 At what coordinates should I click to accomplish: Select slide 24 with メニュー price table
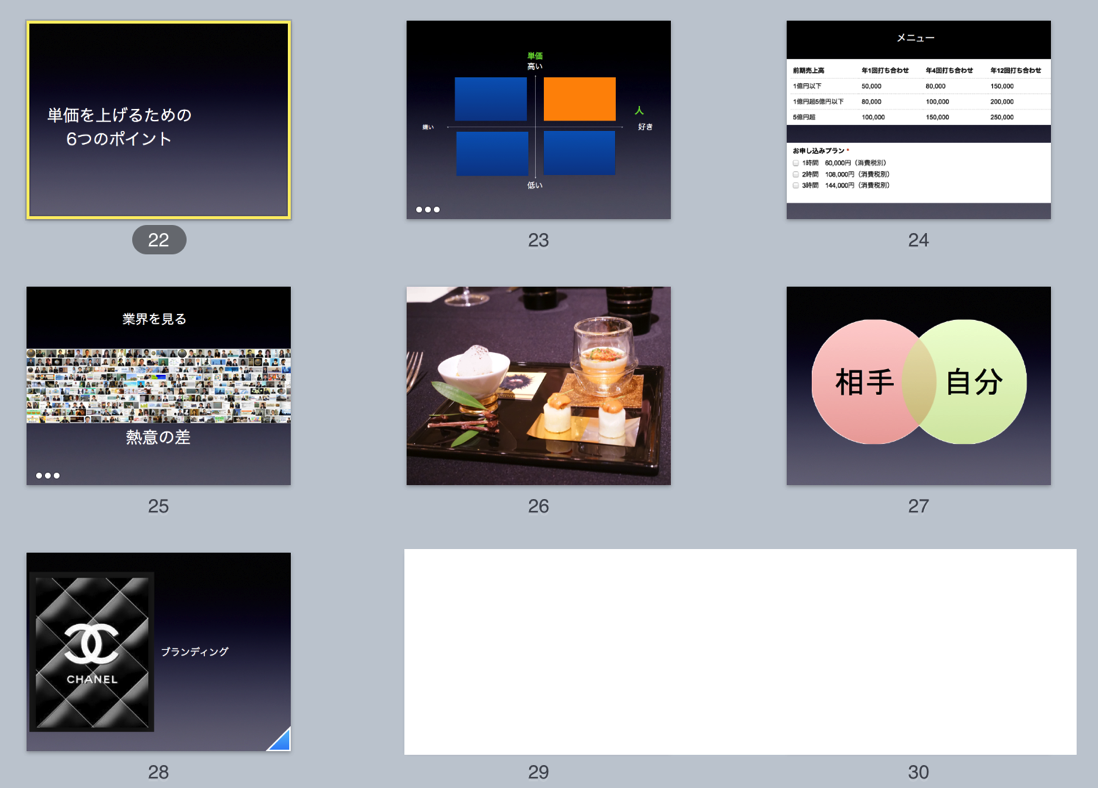click(919, 120)
